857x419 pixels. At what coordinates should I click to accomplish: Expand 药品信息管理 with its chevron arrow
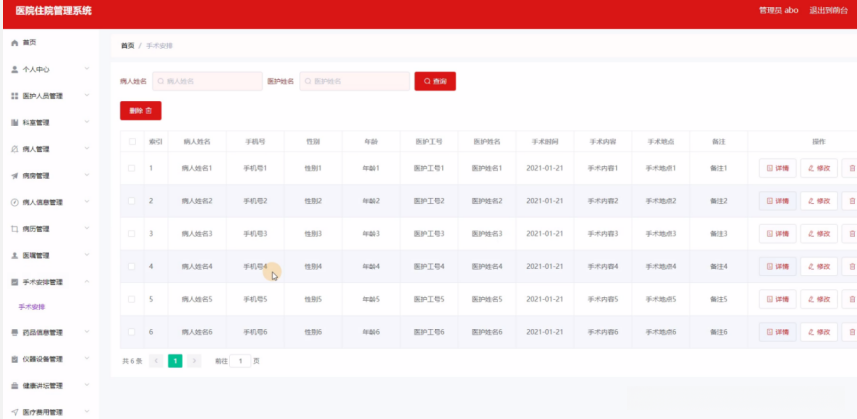[87, 332]
